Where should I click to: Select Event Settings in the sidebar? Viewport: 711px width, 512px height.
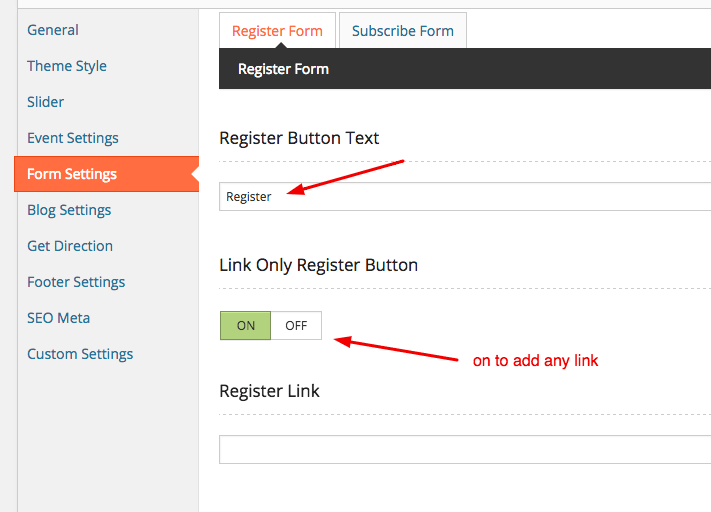(73, 138)
